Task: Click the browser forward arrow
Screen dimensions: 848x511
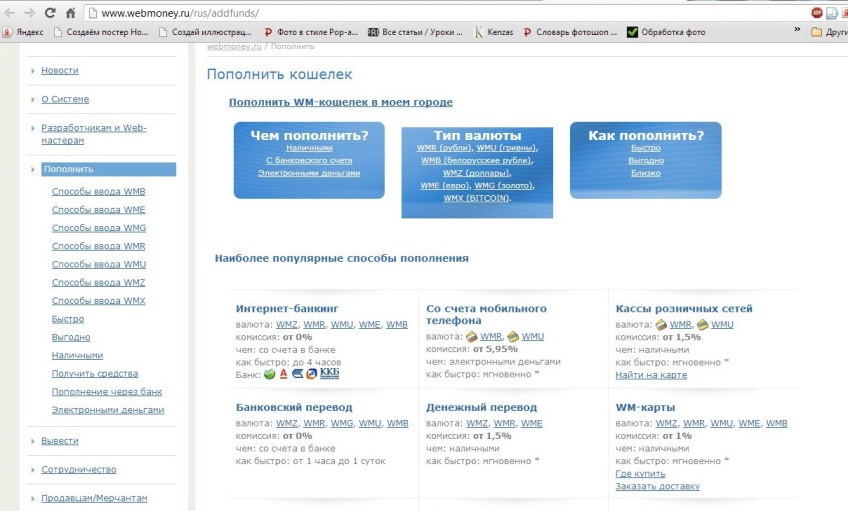Action: [x=30, y=13]
